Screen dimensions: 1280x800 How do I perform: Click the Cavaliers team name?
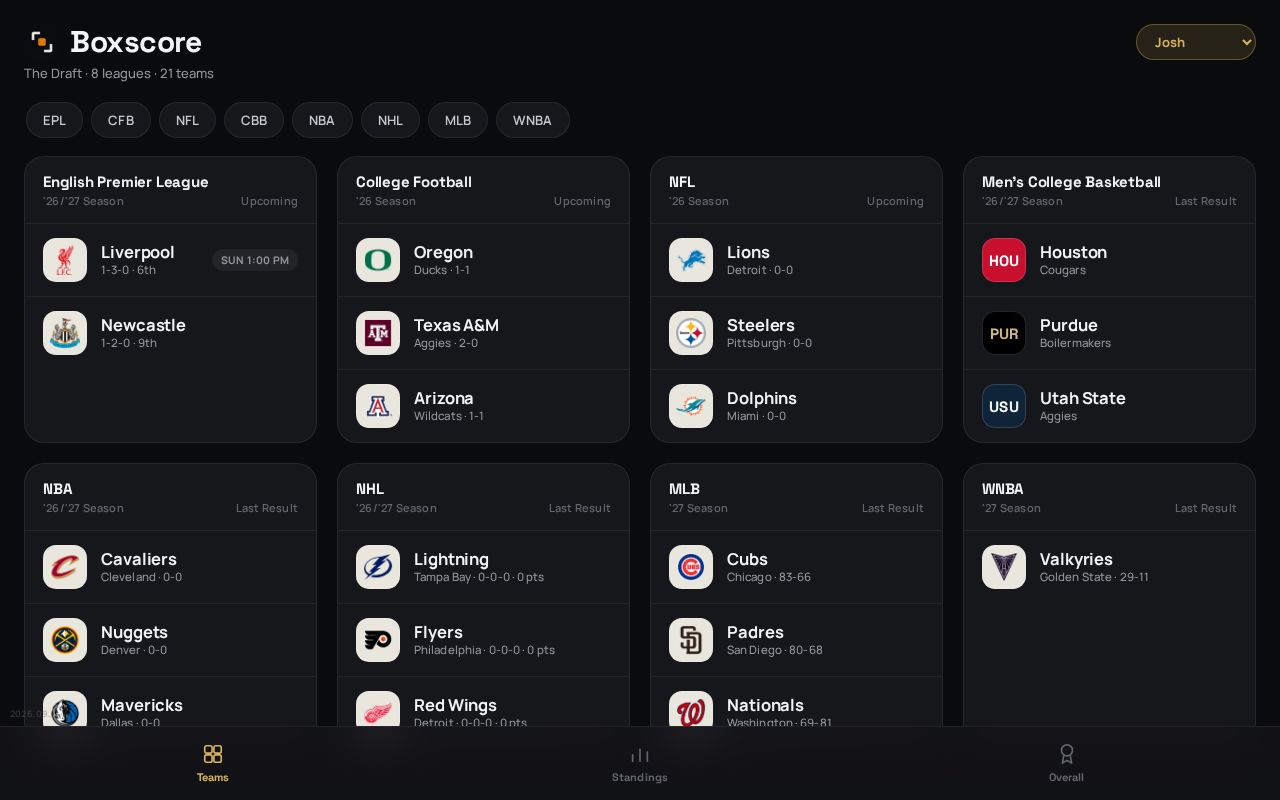point(139,559)
